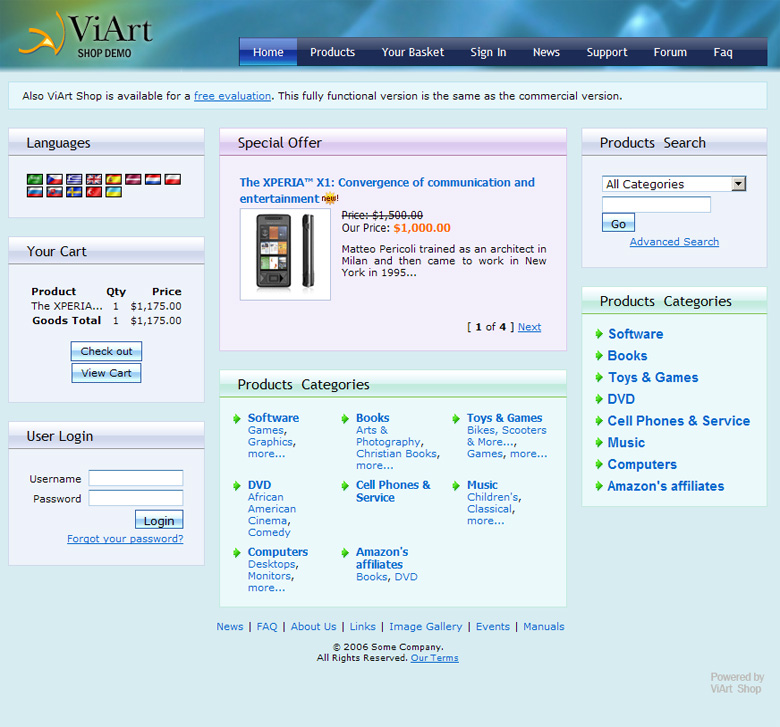
Task: Open About Us footer link
Action: (313, 626)
